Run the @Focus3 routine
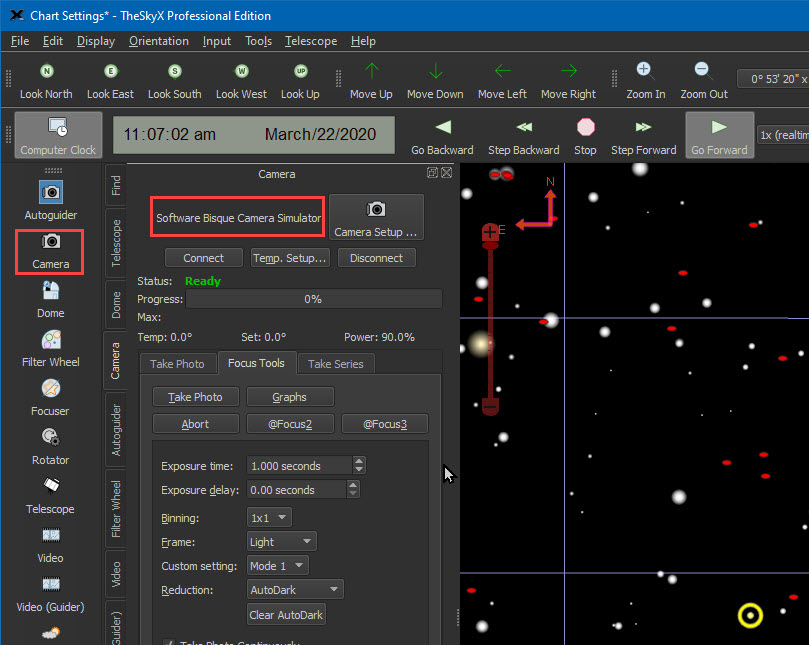Screen dimensions: 809x645 click(385, 424)
